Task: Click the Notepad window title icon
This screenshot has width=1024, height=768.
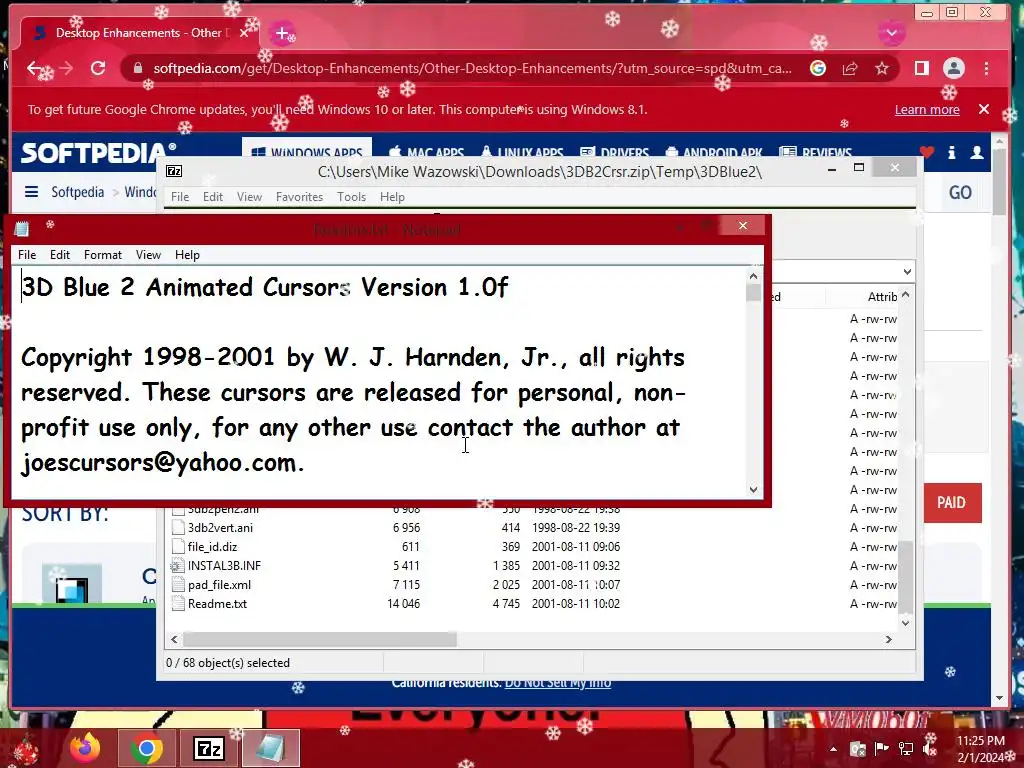Action: click(22, 229)
